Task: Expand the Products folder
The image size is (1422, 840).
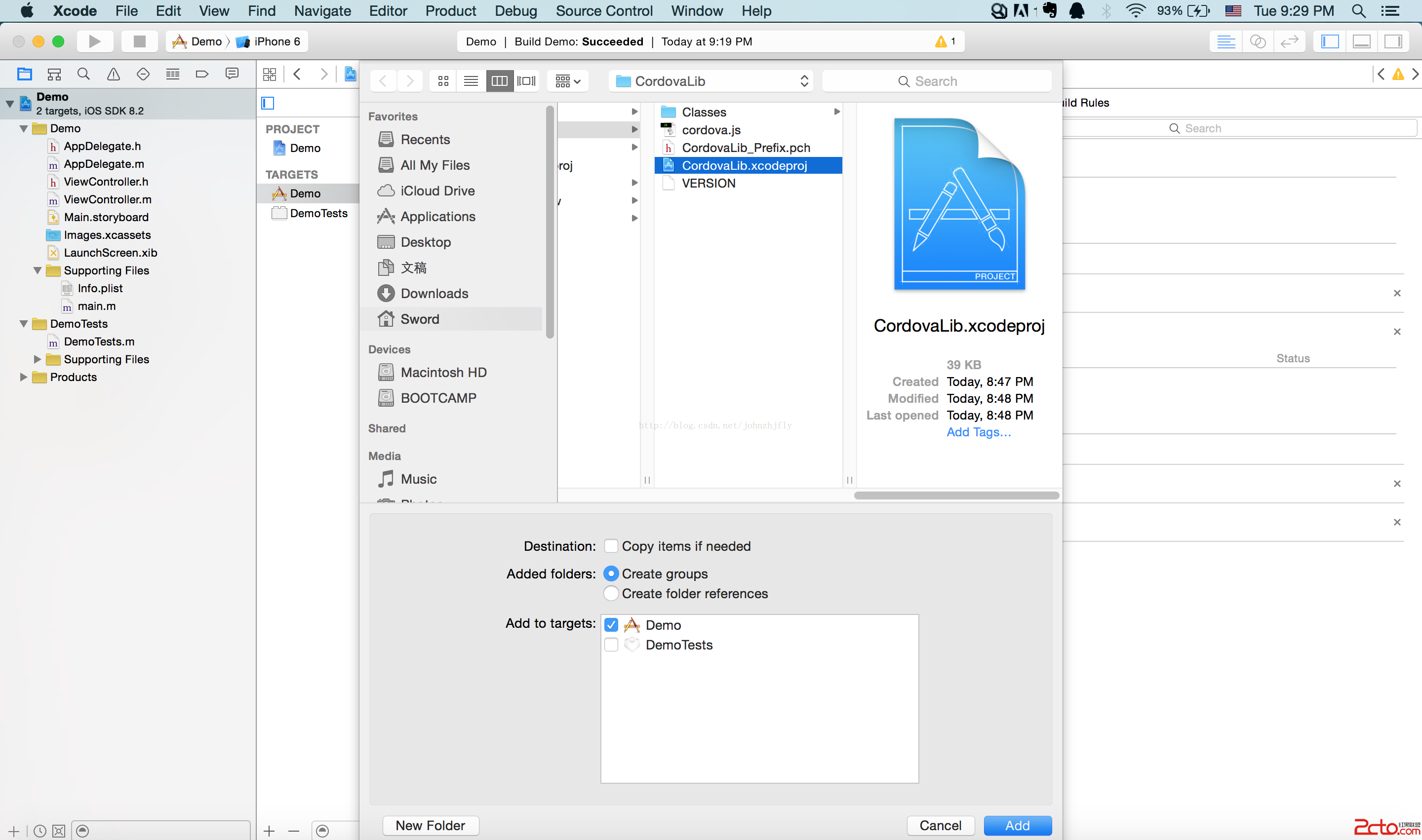Action: tap(23, 377)
